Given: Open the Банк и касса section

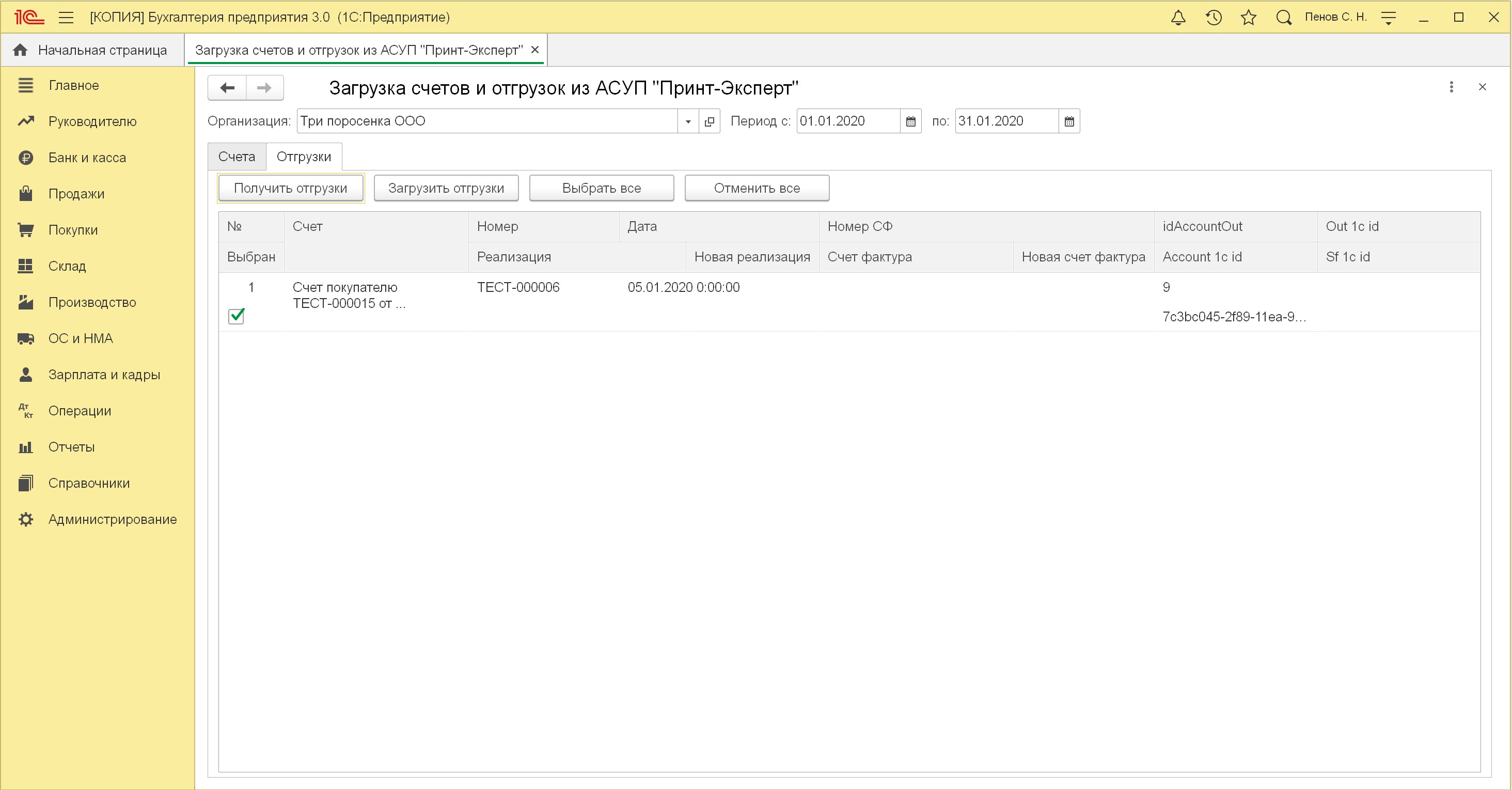Looking at the screenshot, I should coord(97,158).
